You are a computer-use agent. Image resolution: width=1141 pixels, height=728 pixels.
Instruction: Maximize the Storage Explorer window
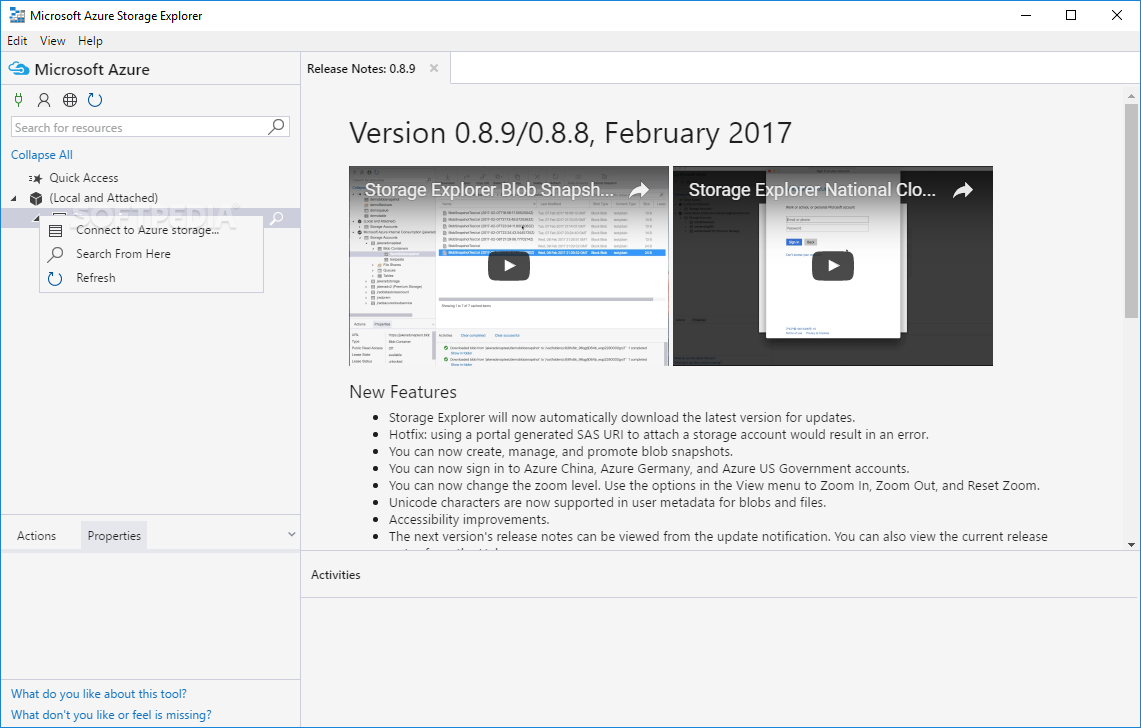(x=1071, y=15)
